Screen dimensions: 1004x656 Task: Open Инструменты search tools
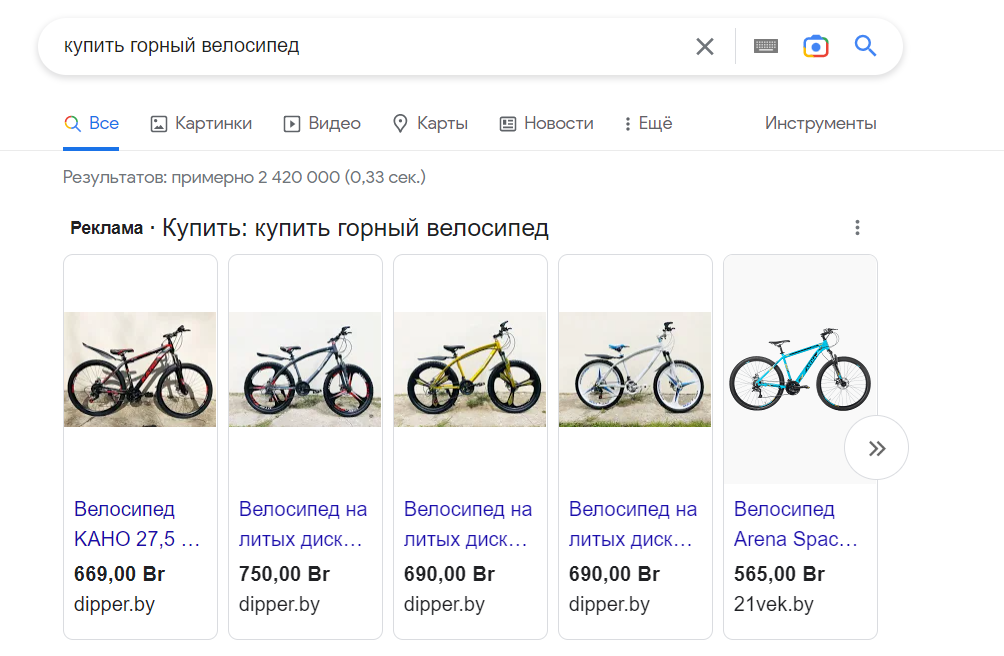[820, 124]
